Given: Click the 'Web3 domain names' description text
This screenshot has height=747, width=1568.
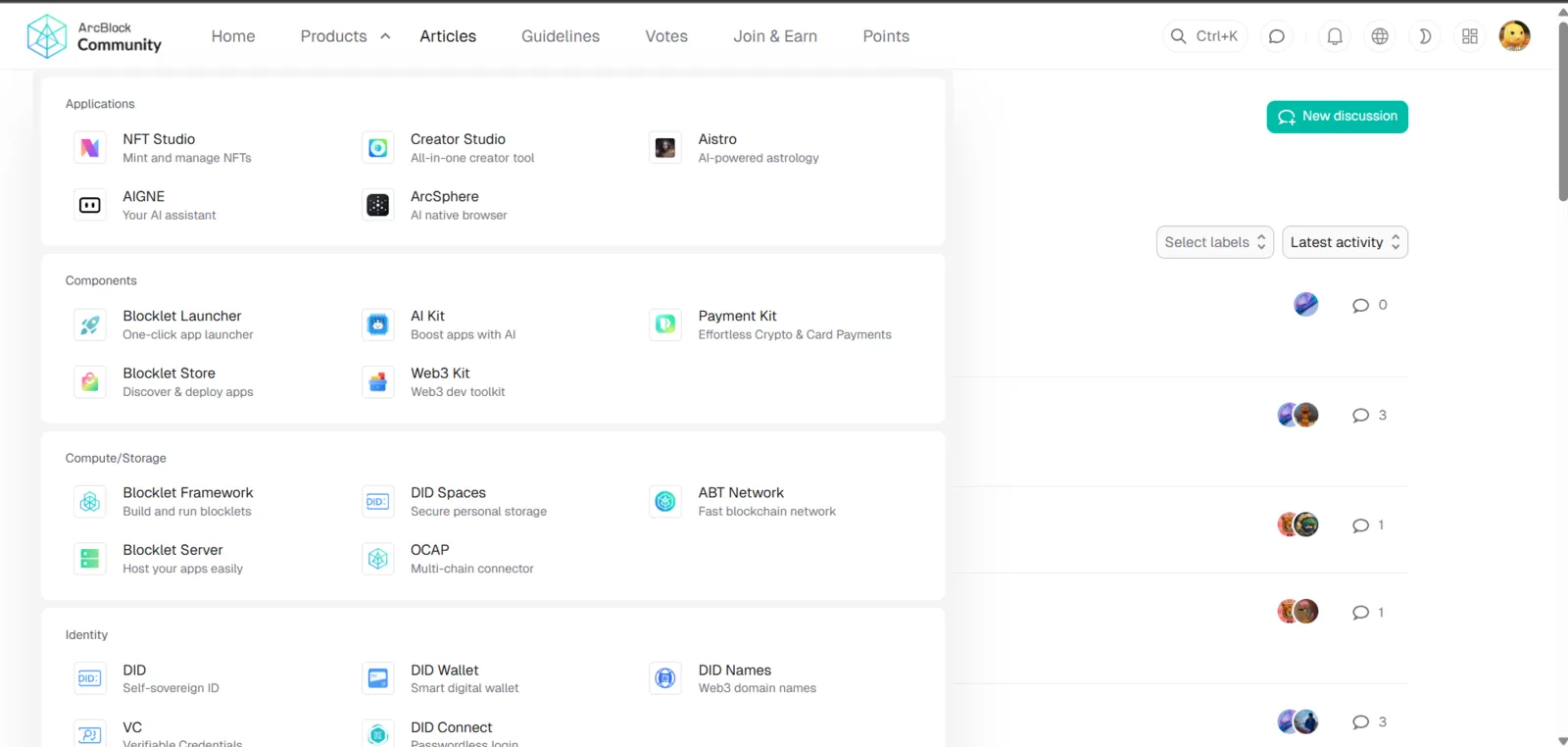Looking at the screenshot, I should tap(757, 688).
